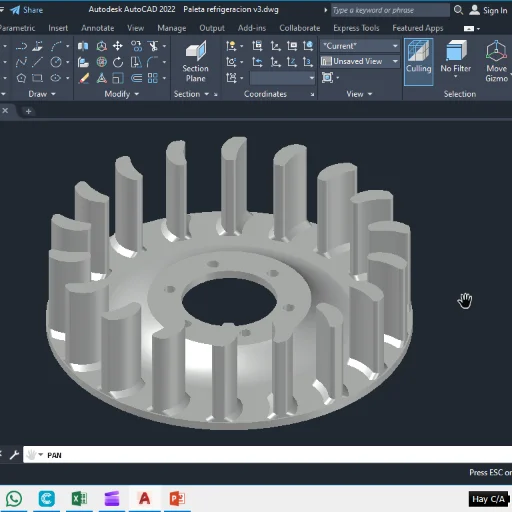Image resolution: width=512 pixels, height=512 pixels.
Task: Click the Erase tool icon
Action: pyautogui.click(x=84, y=78)
